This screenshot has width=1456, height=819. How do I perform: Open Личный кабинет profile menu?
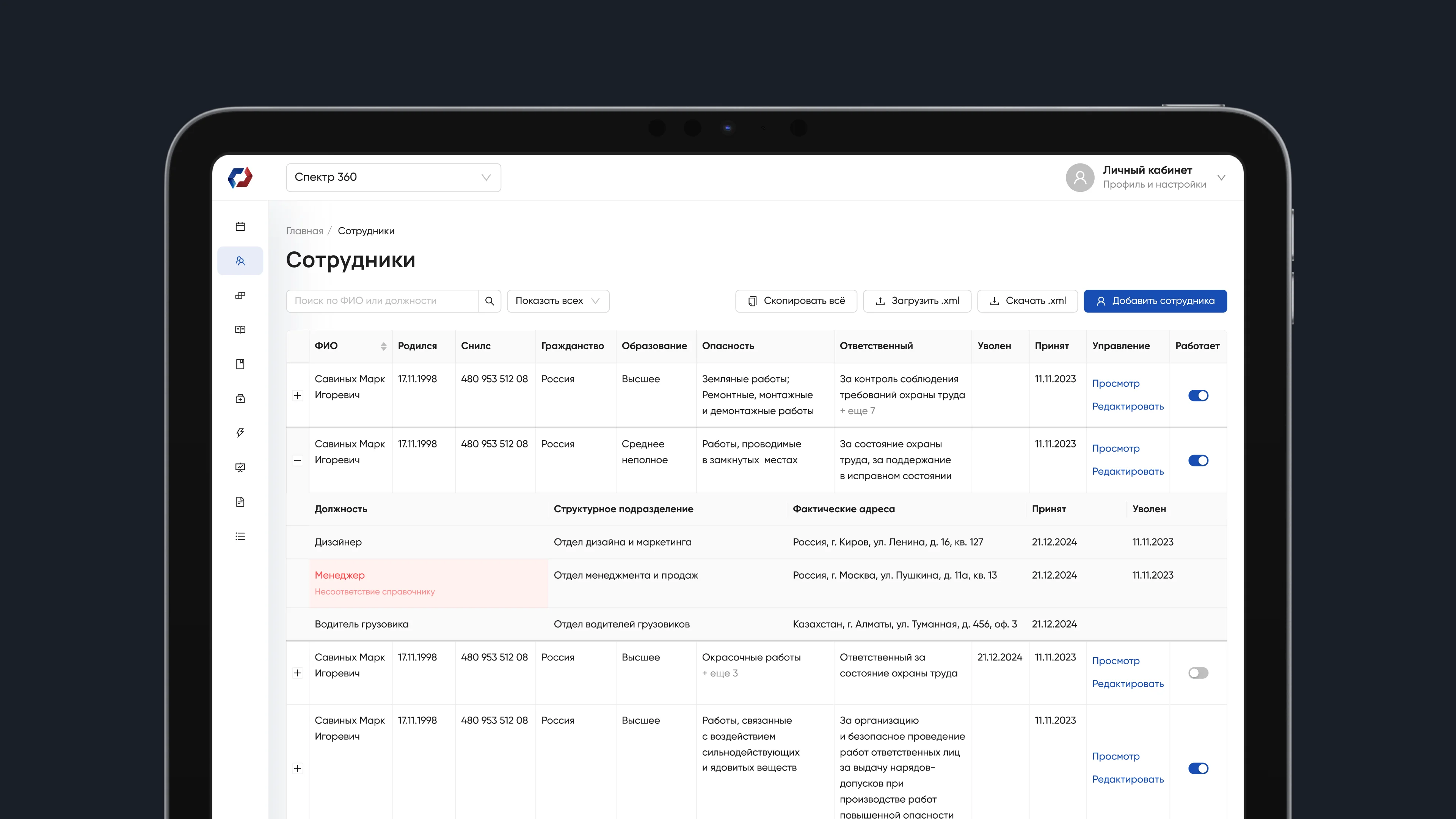1147,177
